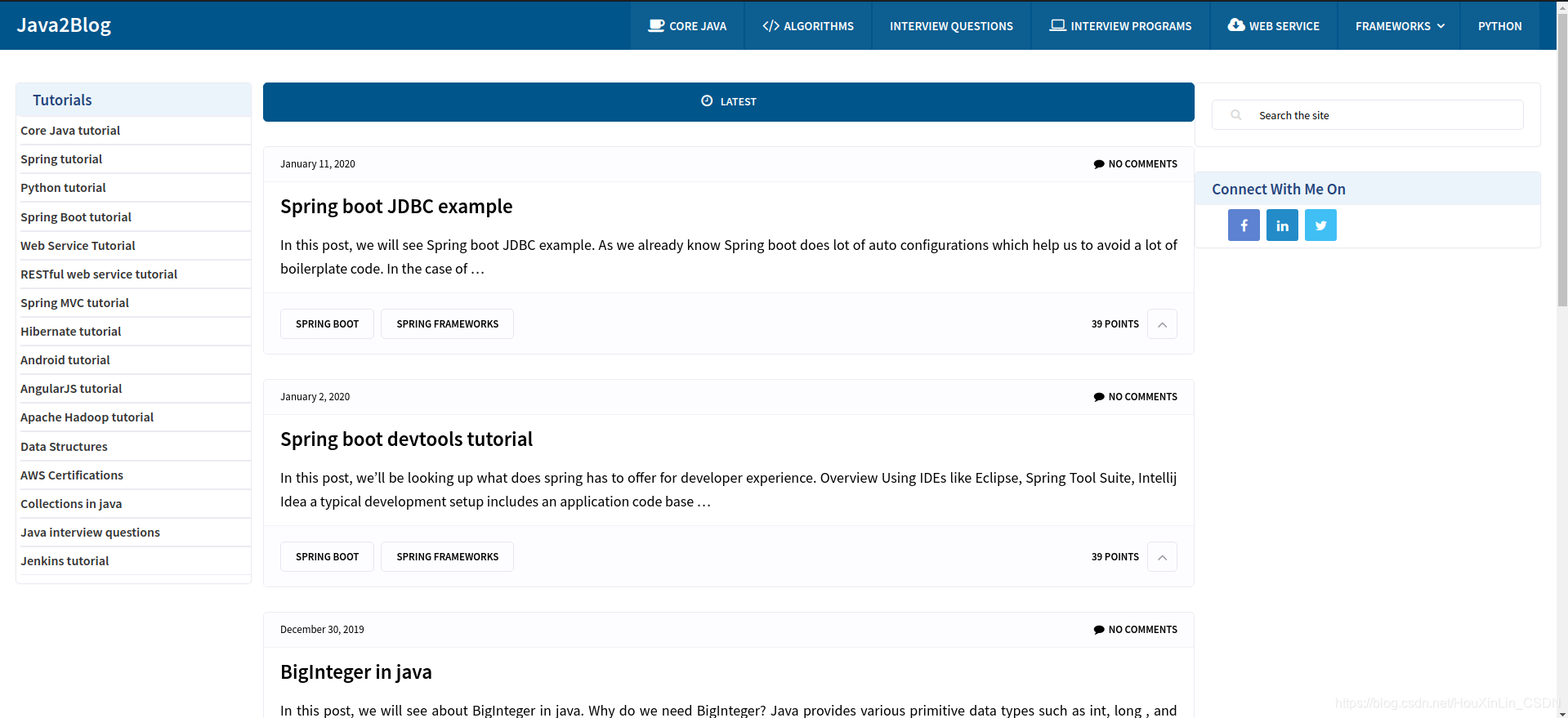The width and height of the screenshot is (1568, 718).
Task: Open Data Structures in sidebar
Action: [x=64, y=447]
